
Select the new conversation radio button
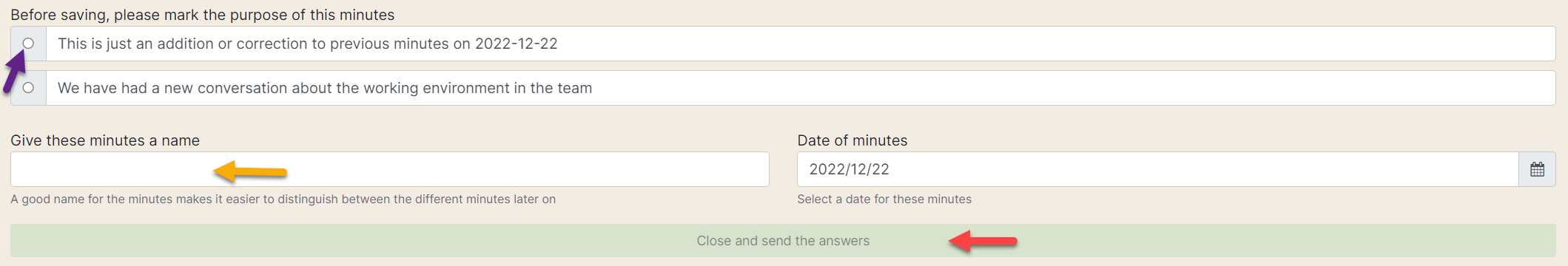click(28, 88)
